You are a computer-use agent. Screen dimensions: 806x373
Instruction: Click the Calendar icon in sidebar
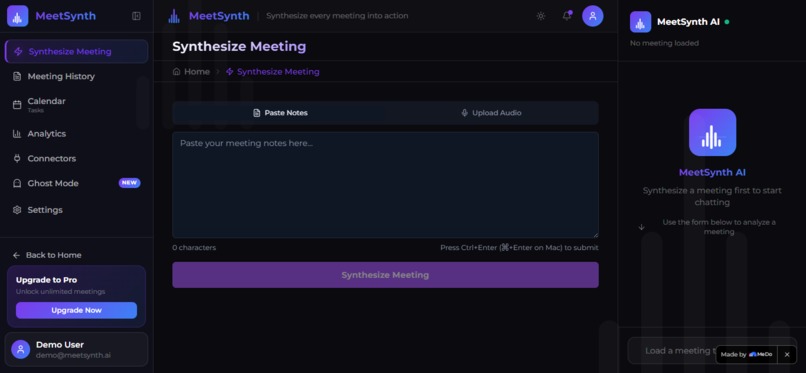coord(17,104)
